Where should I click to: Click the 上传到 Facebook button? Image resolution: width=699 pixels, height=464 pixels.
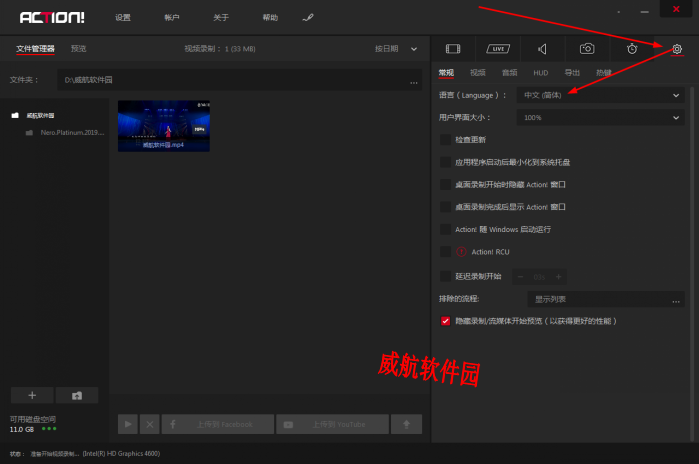coord(217,424)
